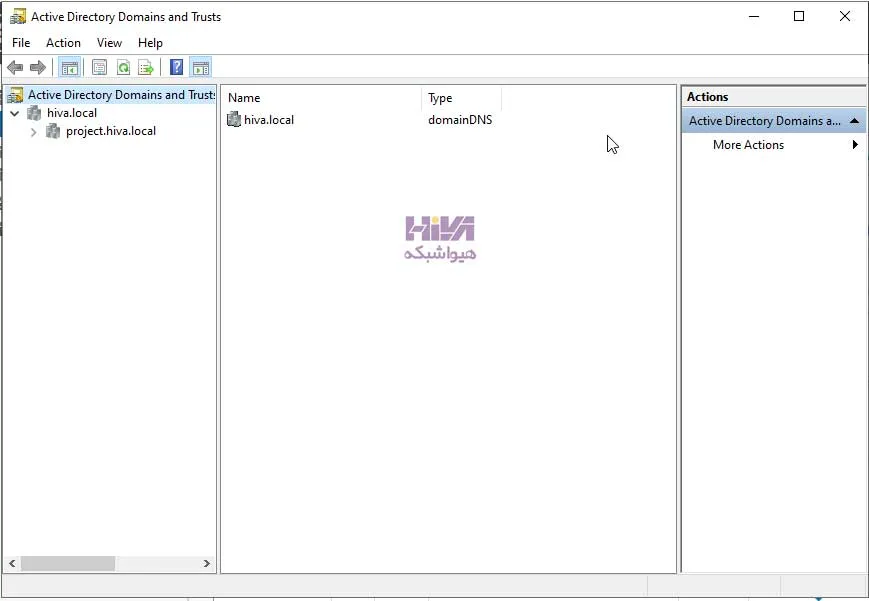Close the Domains and Trusts window
This screenshot has height=601, width=869.
coord(845,17)
